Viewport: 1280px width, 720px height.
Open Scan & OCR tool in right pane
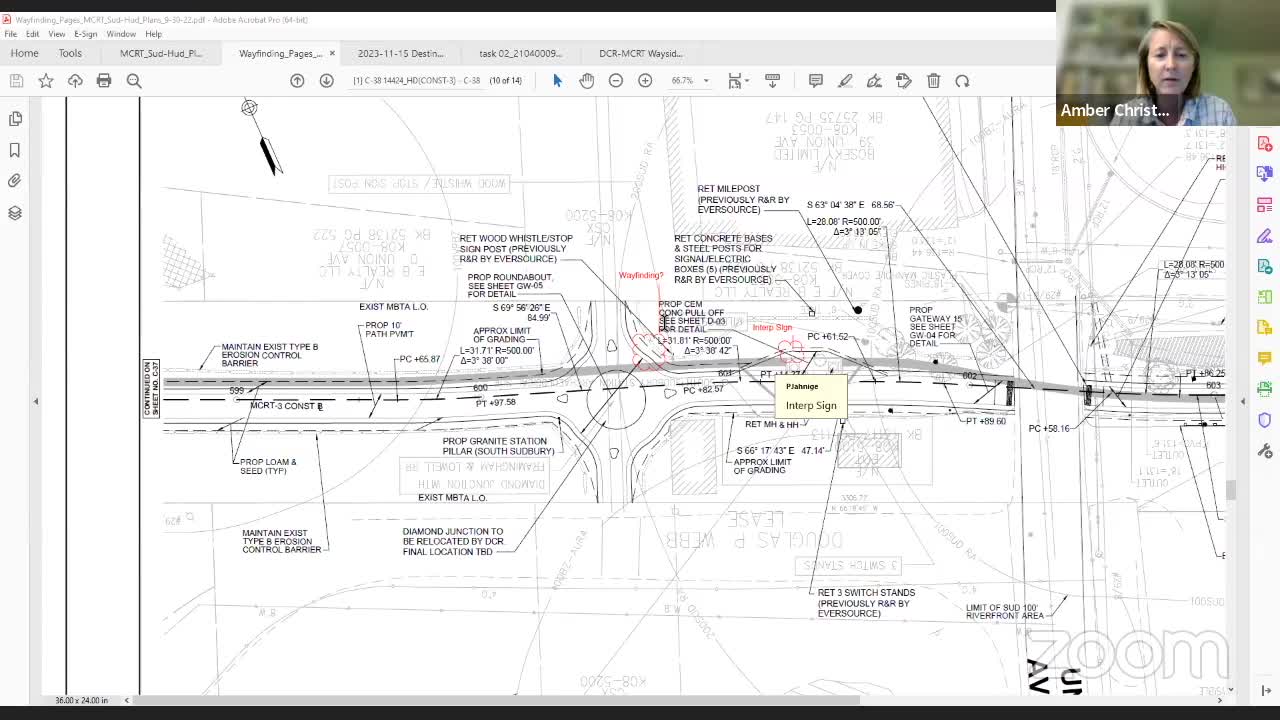pos(1265,389)
